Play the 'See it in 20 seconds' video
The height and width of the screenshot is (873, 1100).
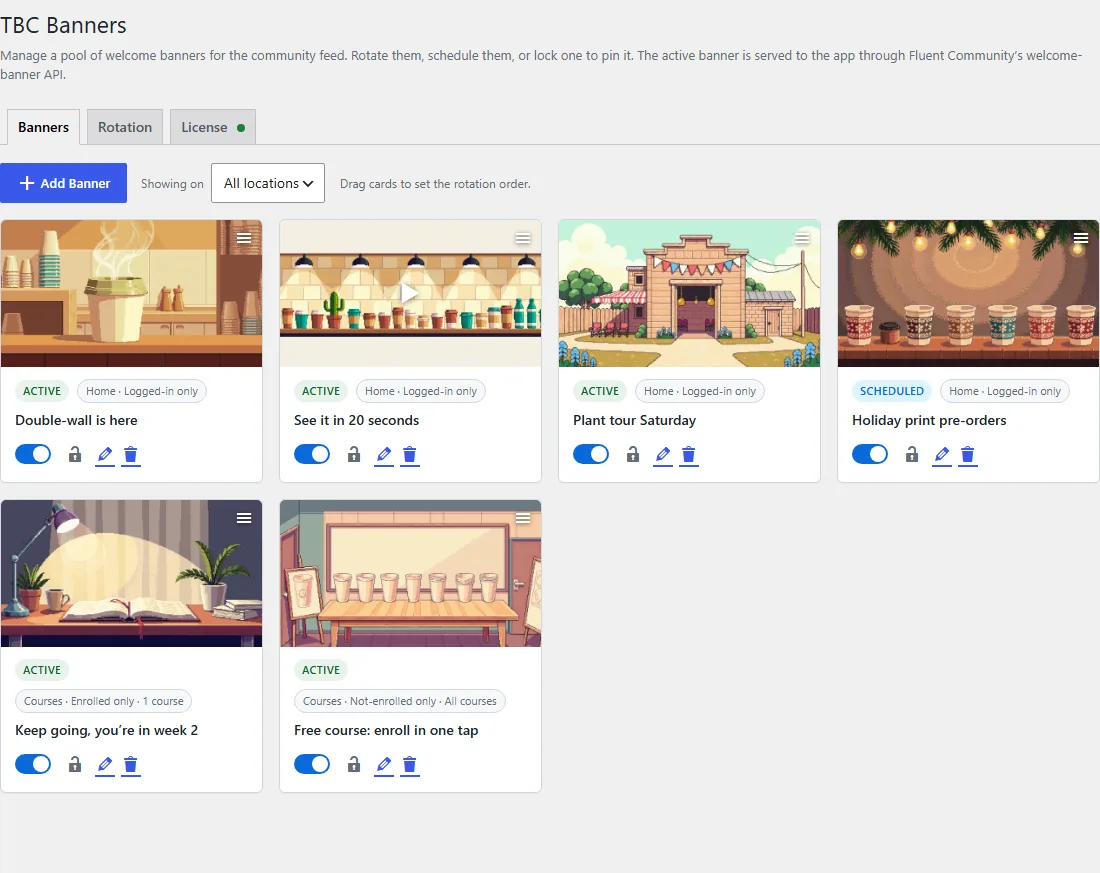pyautogui.click(x=410, y=293)
